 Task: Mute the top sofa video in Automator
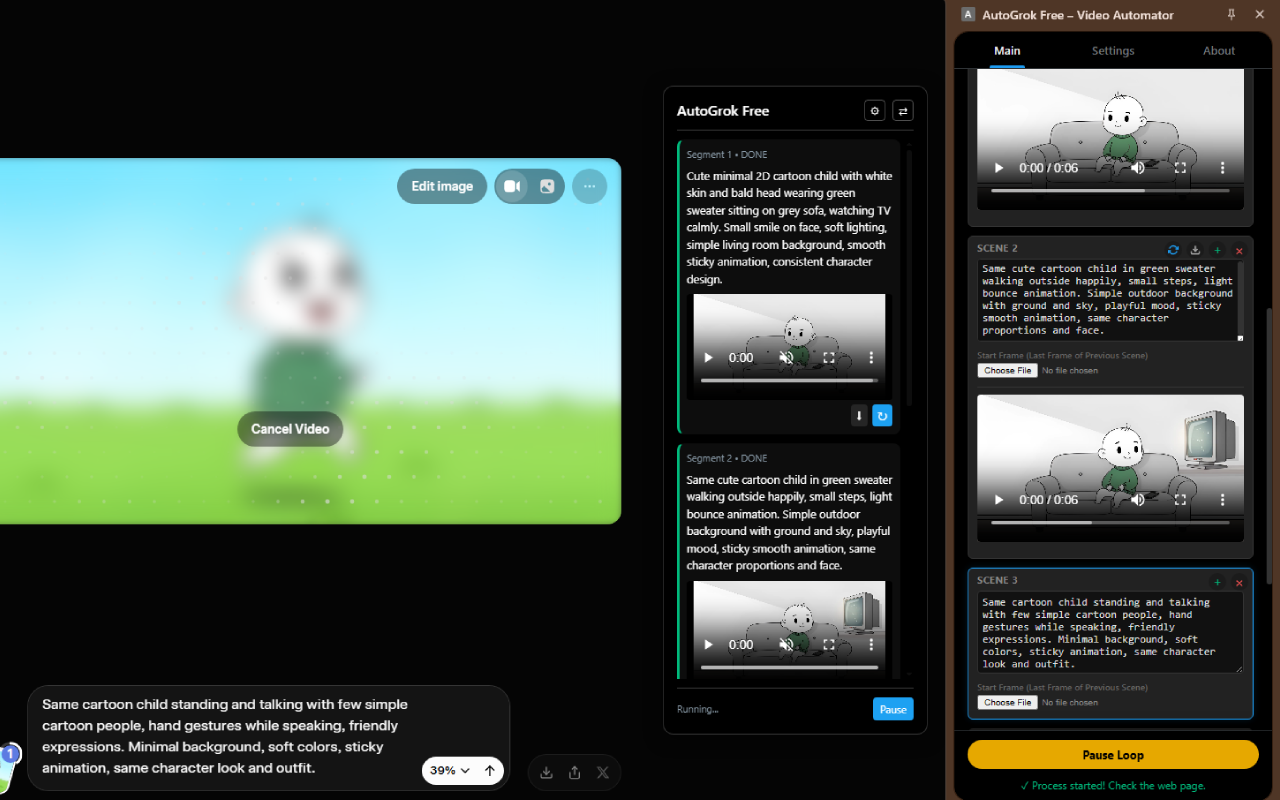(x=1138, y=168)
